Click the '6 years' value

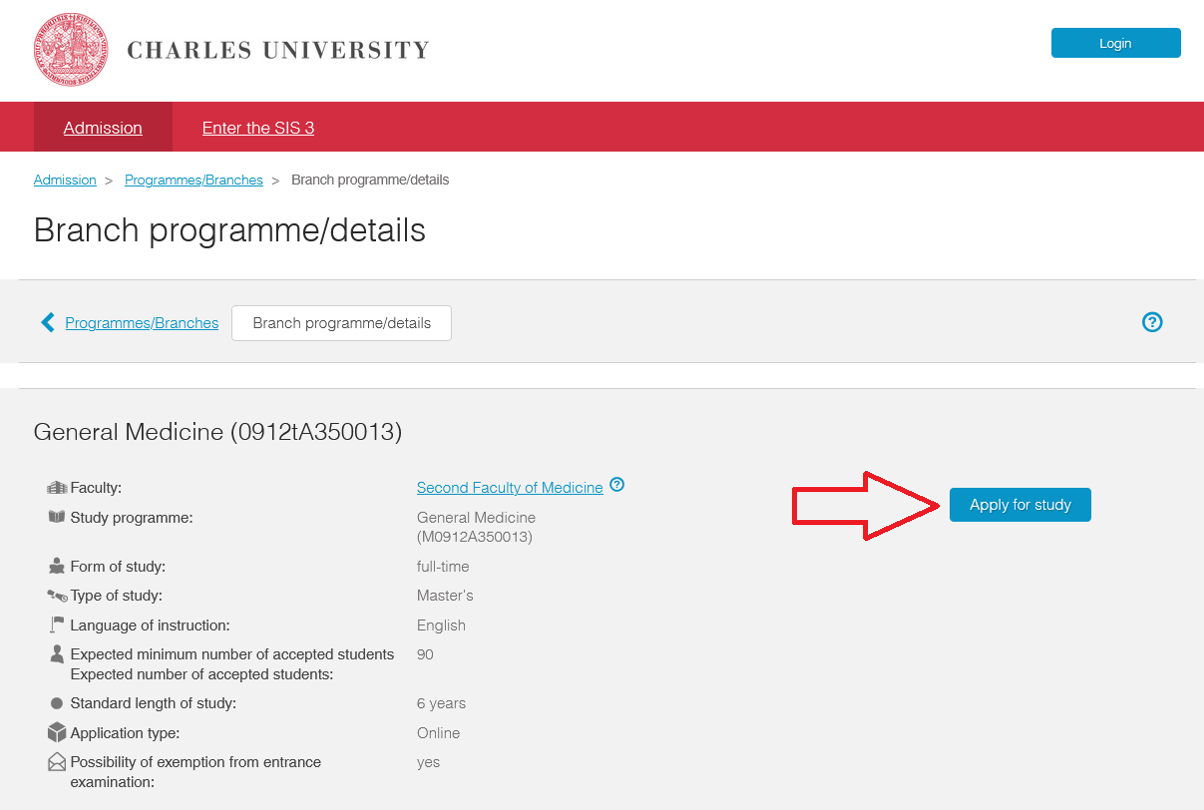[x=441, y=704]
